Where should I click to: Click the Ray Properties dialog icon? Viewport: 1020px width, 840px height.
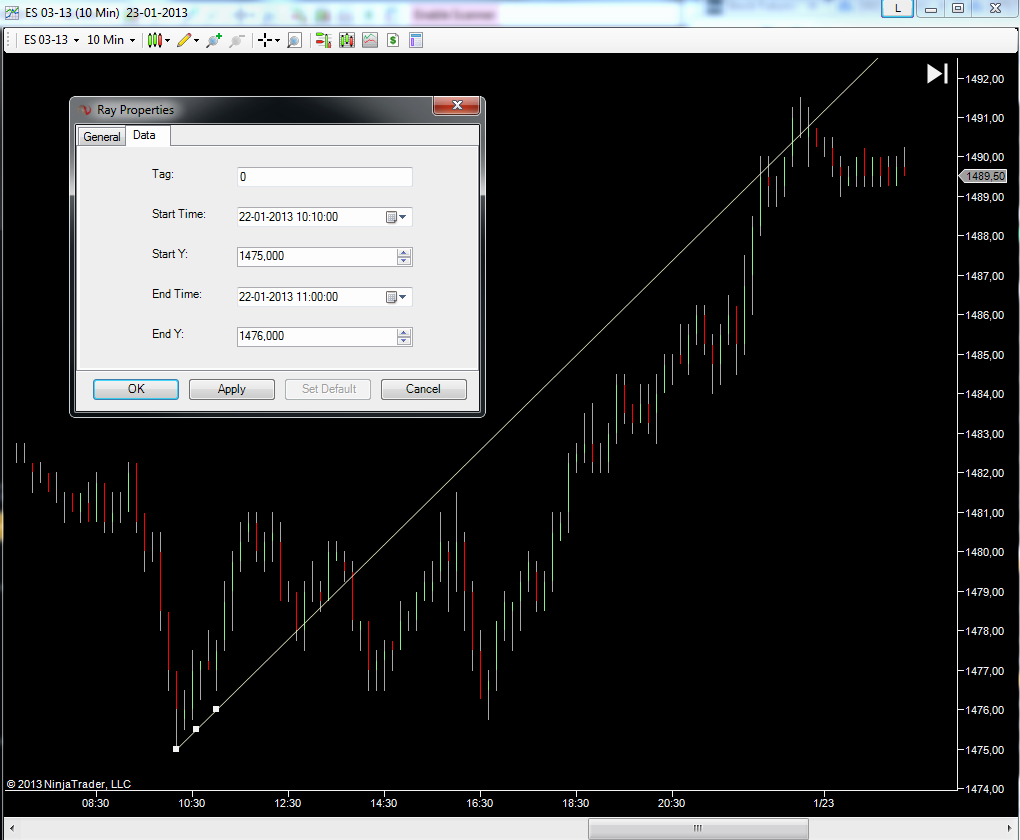point(85,110)
